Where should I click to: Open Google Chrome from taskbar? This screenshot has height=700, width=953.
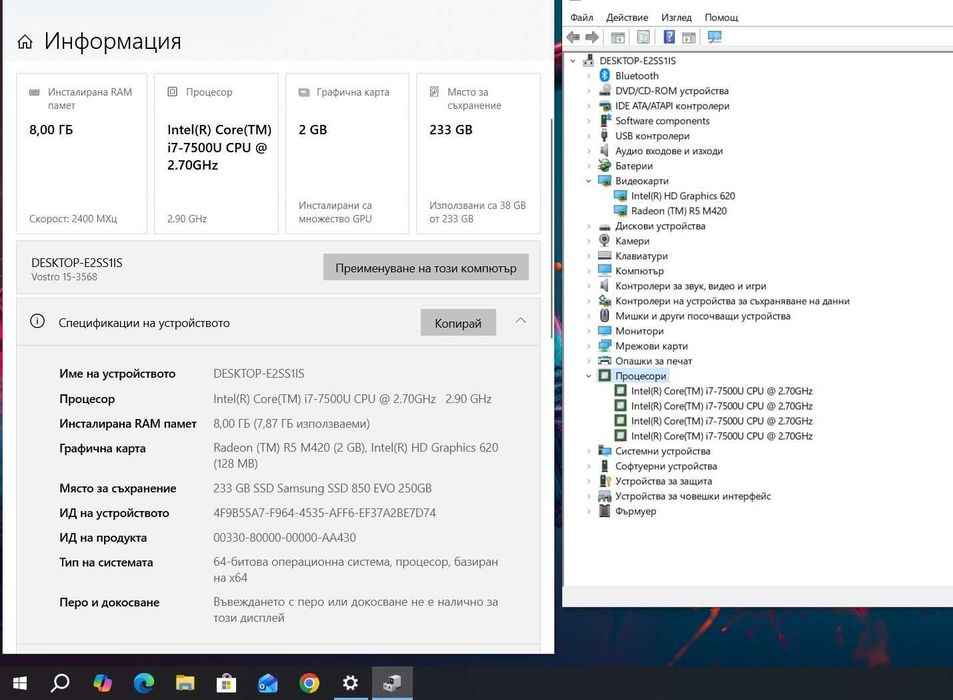tap(309, 684)
